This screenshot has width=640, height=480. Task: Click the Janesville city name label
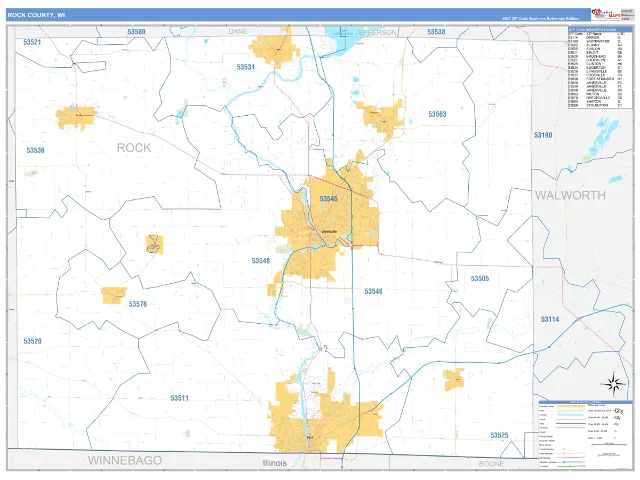(x=329, y=231)
